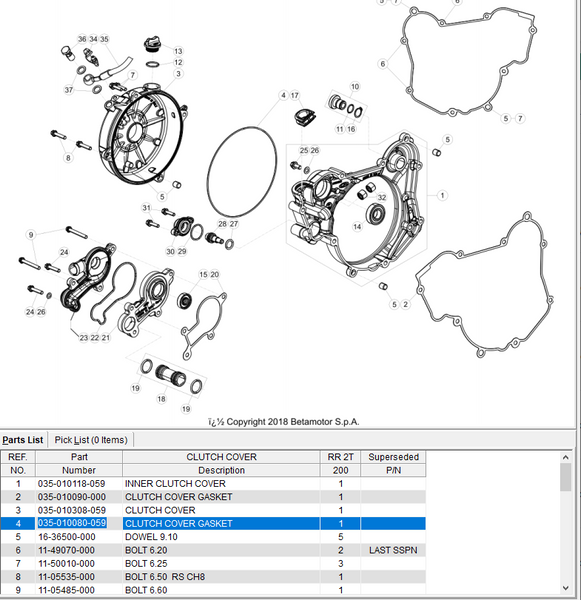The width and height of the screenshot is (581, 600).
Task: Click callout number 16 in diagram
Action: click(x=351, y=129)
